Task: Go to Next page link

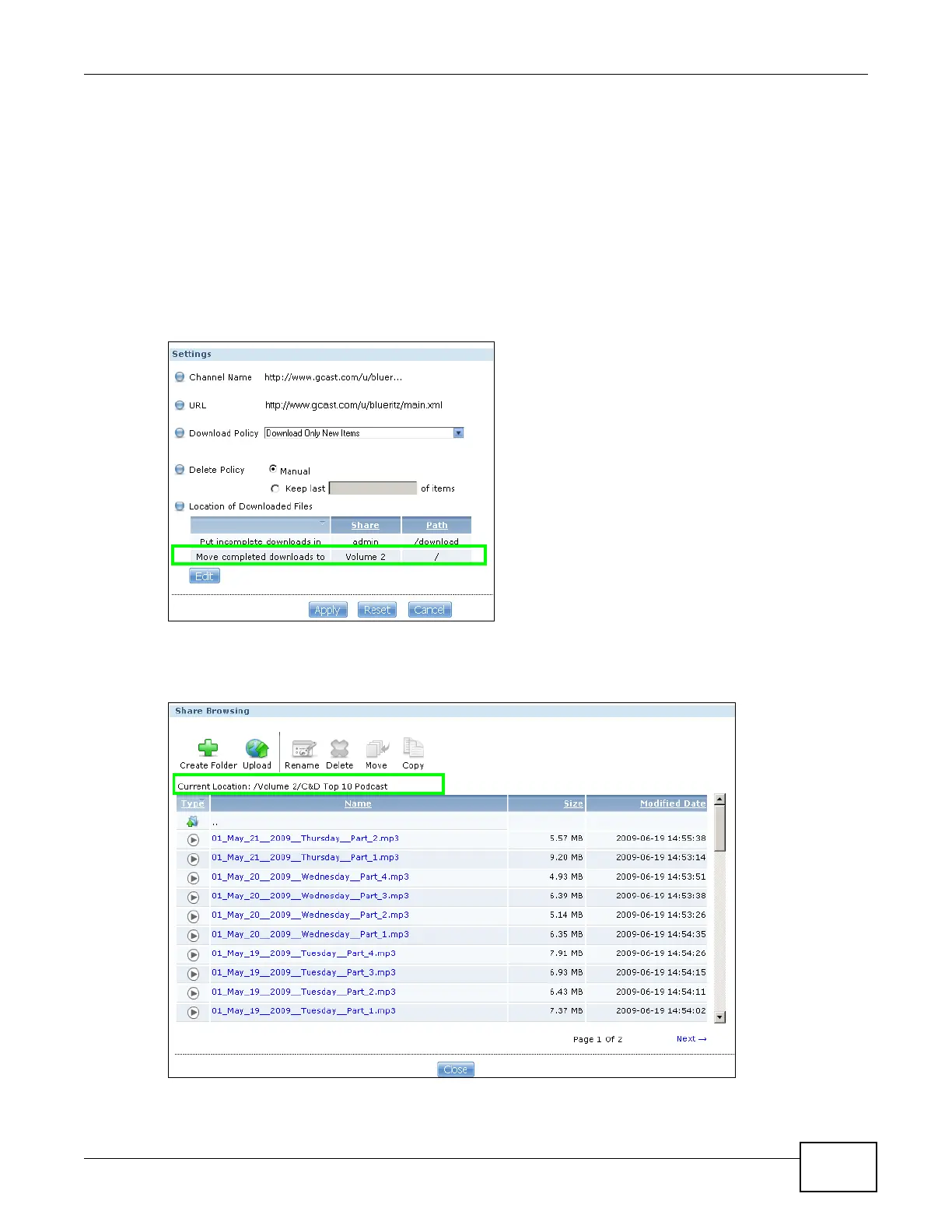Action: tap(691, 1038)
